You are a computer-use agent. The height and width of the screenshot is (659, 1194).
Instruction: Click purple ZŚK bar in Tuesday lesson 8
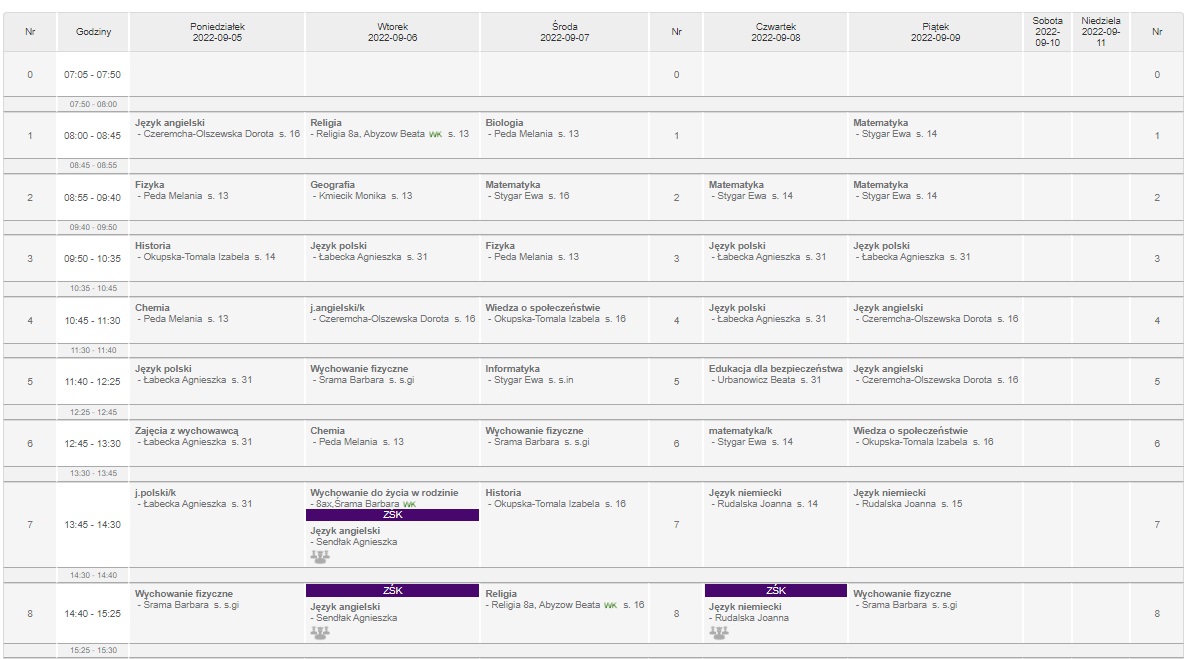pos(392,590)
